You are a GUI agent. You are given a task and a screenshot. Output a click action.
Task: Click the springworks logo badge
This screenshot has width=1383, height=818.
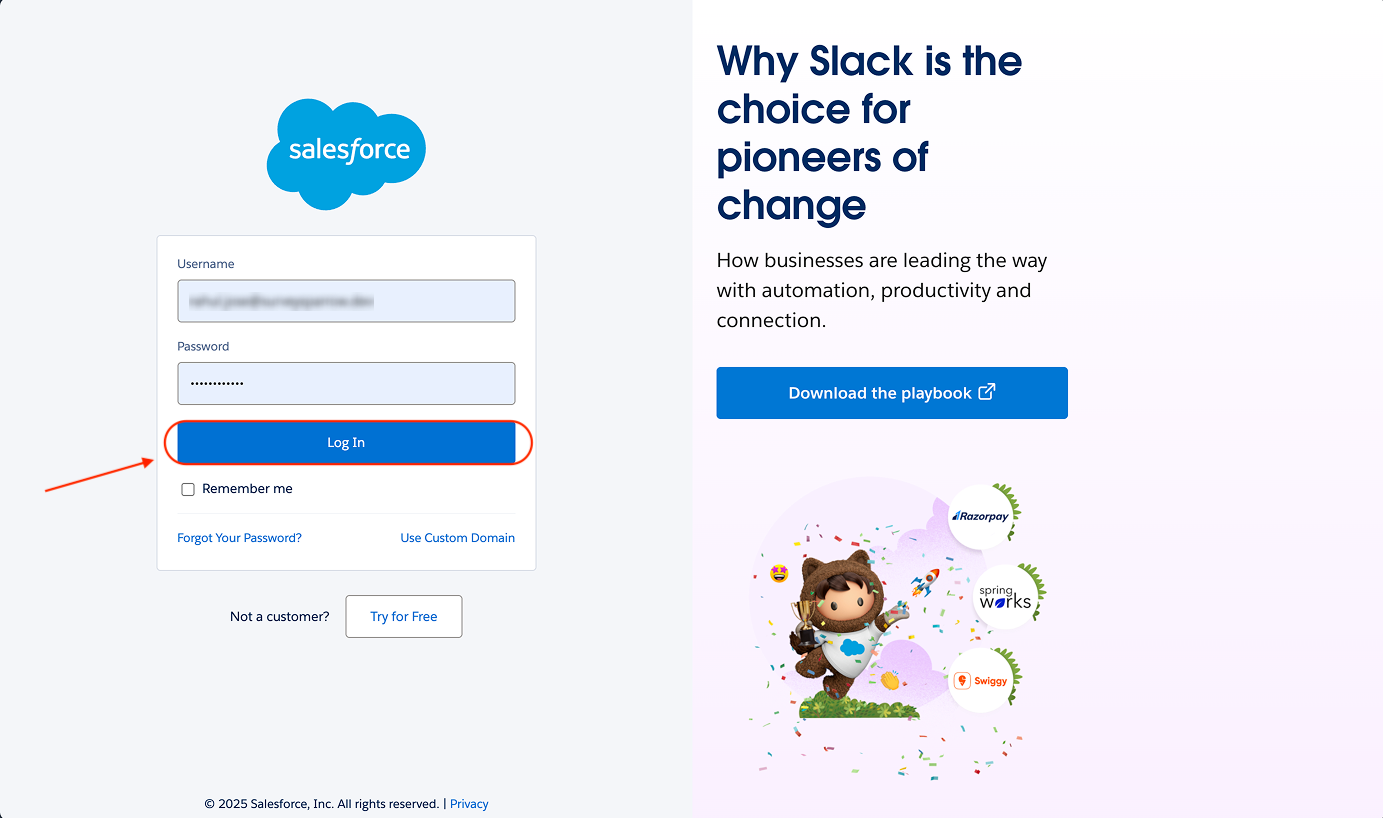[1005, 597]
